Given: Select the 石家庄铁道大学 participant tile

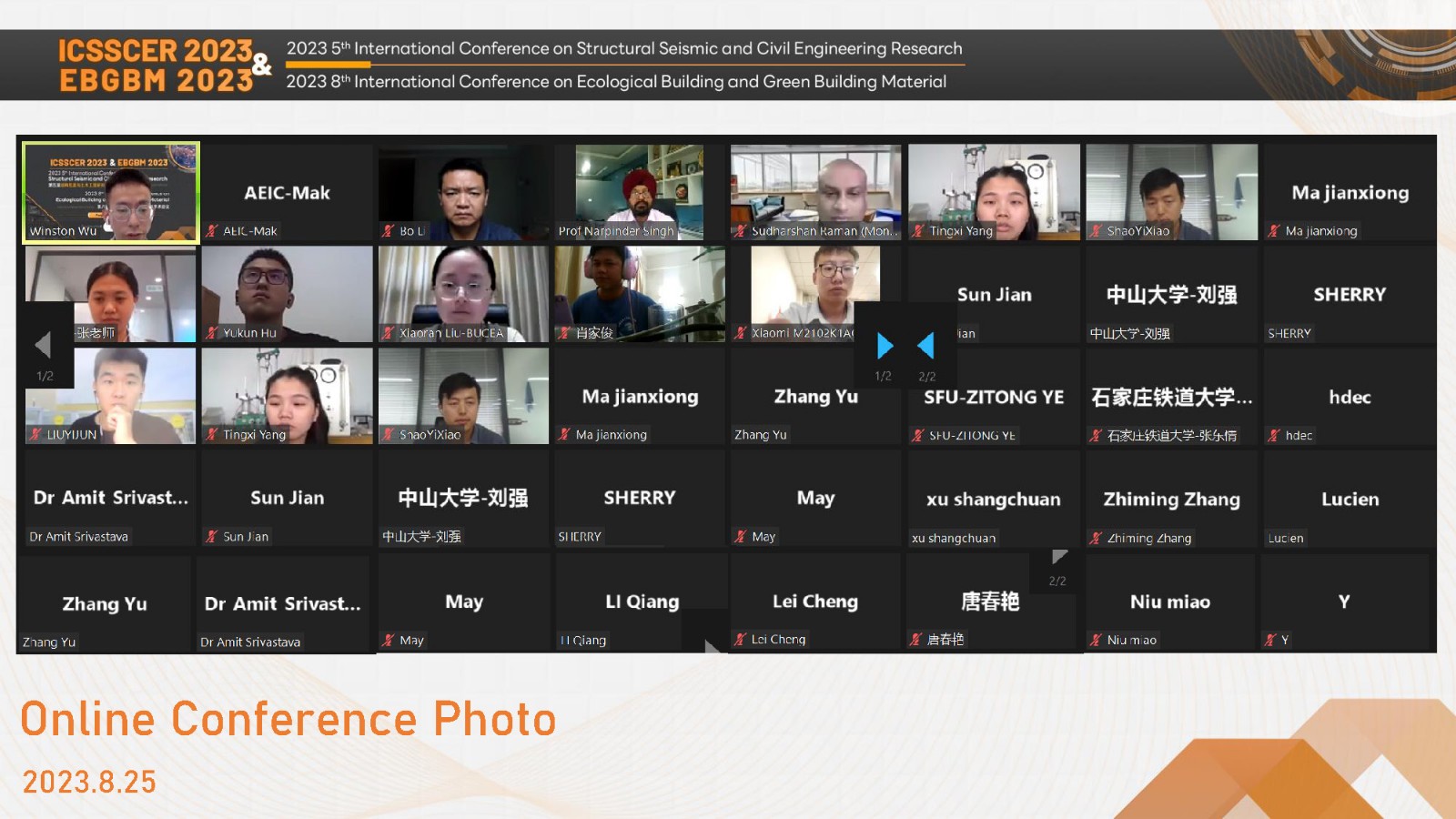Looking at the screenshot, I should pyautogui.click(x=1171, y=397).
